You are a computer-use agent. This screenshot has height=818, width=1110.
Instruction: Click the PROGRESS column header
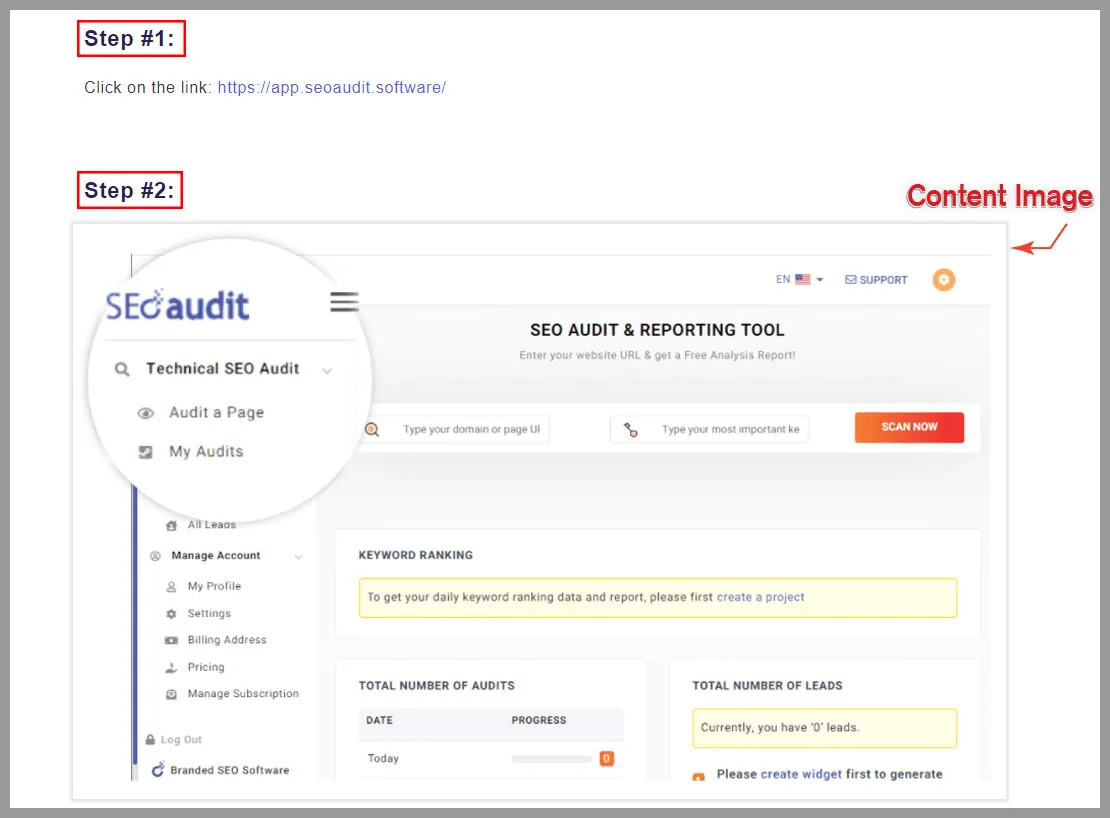(539, 720)
